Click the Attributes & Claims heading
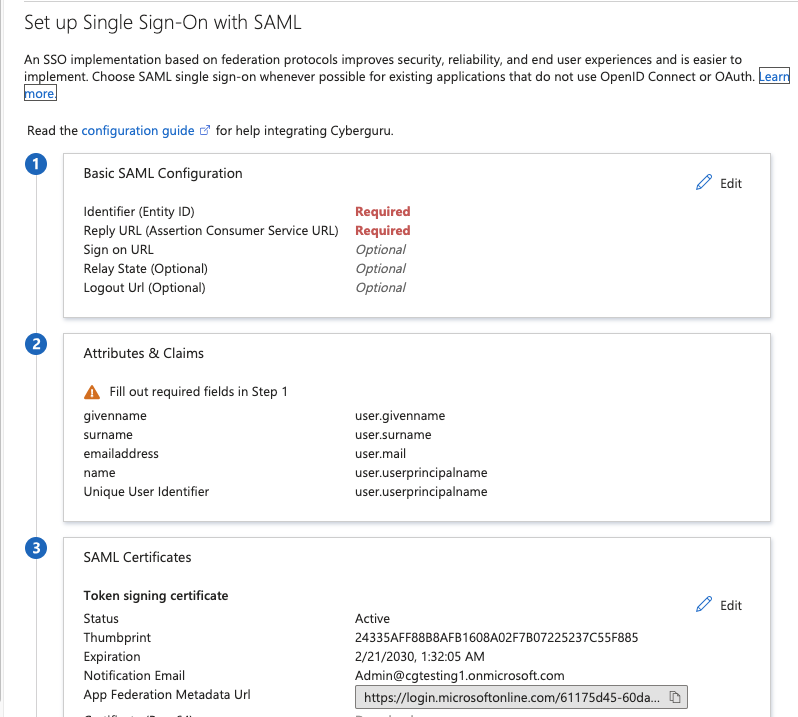 pos(144,353)
